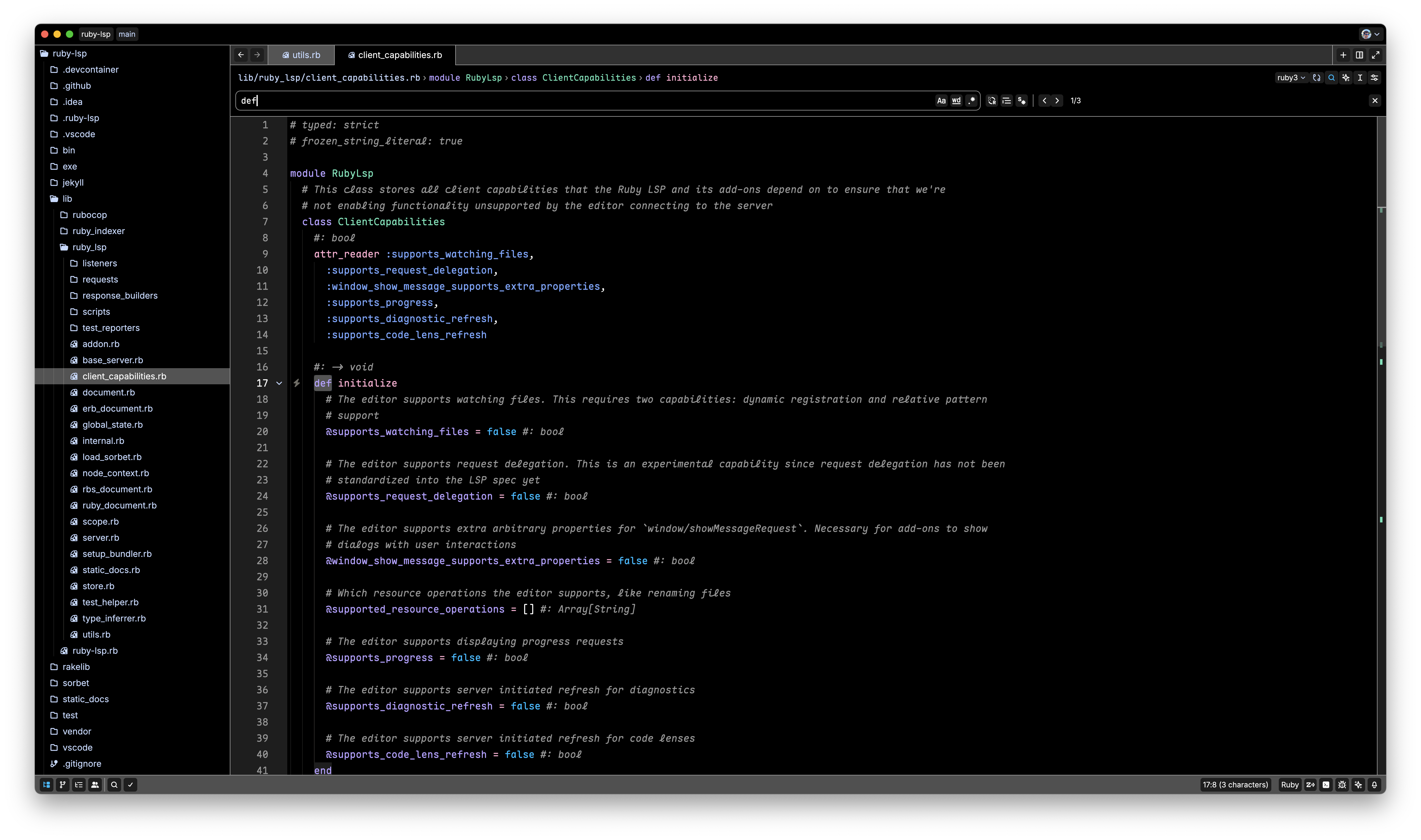Toggle case-sensitive Aa search option

941,101
